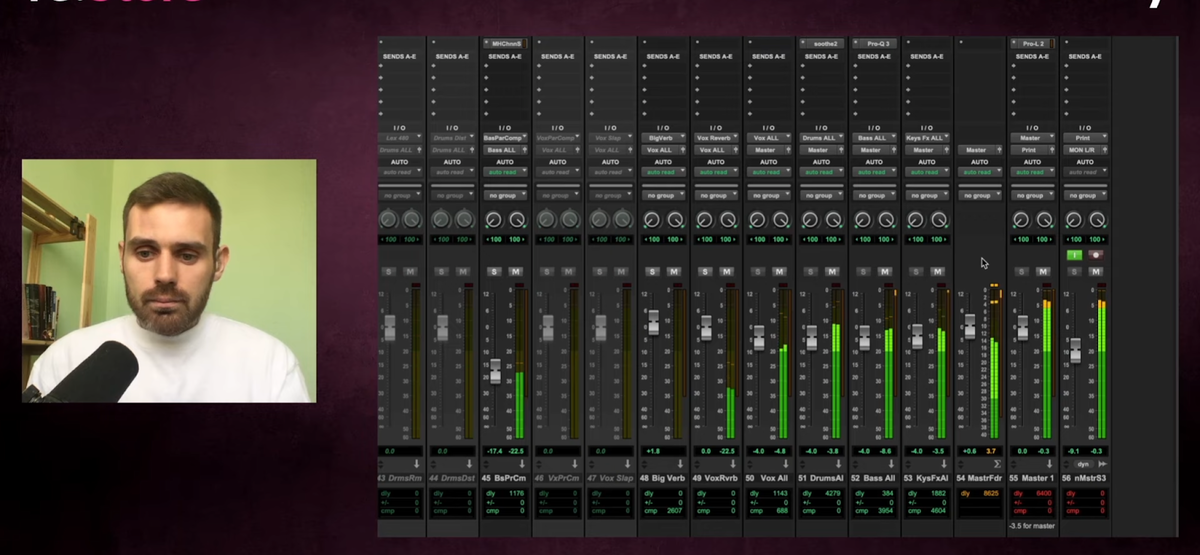
Task: Click the track type arrow icon on KysFxAl
Action: 945,464
